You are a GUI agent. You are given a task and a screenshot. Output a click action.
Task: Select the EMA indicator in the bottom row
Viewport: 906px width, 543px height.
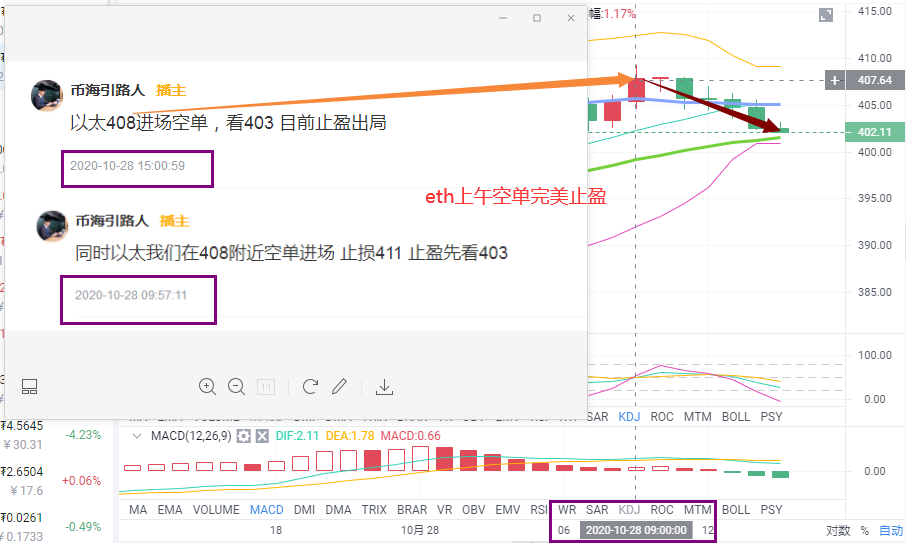click(170, 509)
